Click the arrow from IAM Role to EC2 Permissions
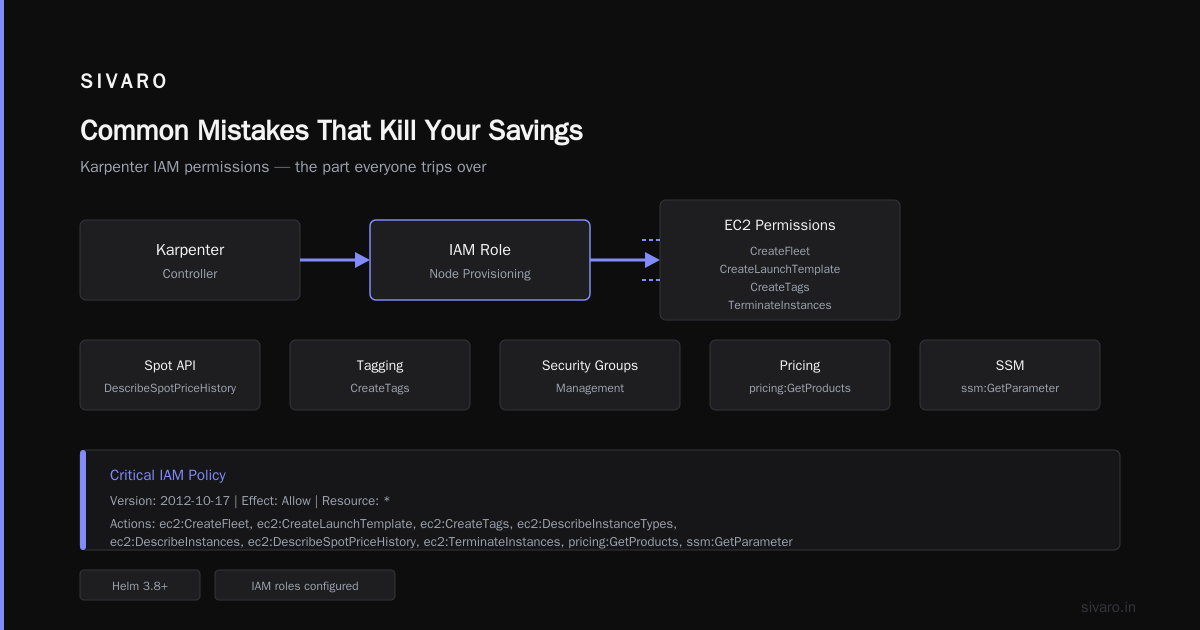Screen dimensions: 1200x630 pyautogui.click(x=625, y=260)
